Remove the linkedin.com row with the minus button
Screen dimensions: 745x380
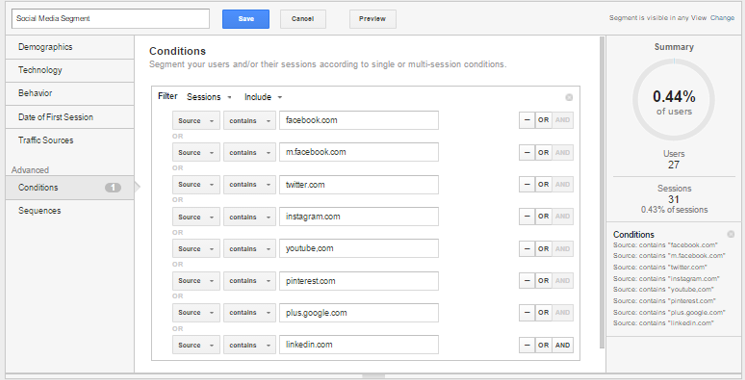coord(527,345)
